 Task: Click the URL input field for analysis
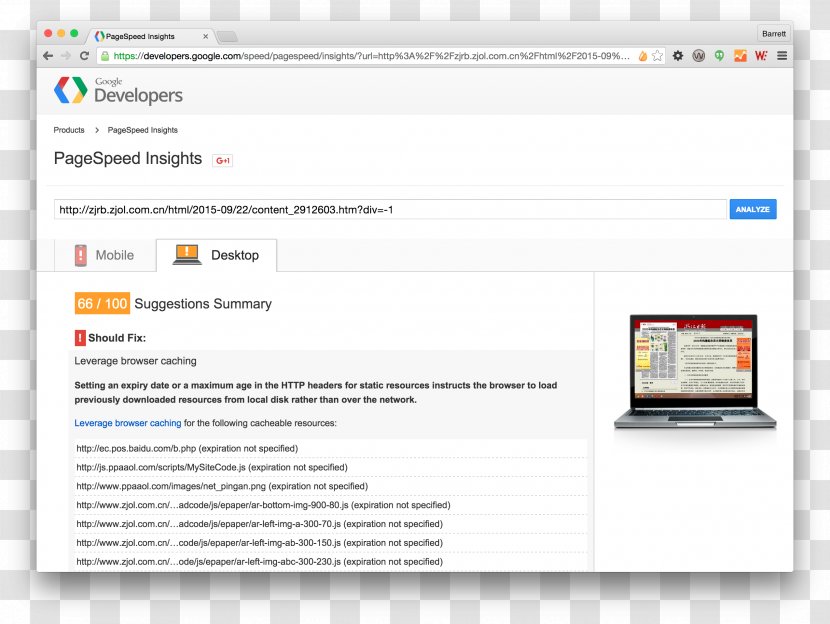coord(390,210)
